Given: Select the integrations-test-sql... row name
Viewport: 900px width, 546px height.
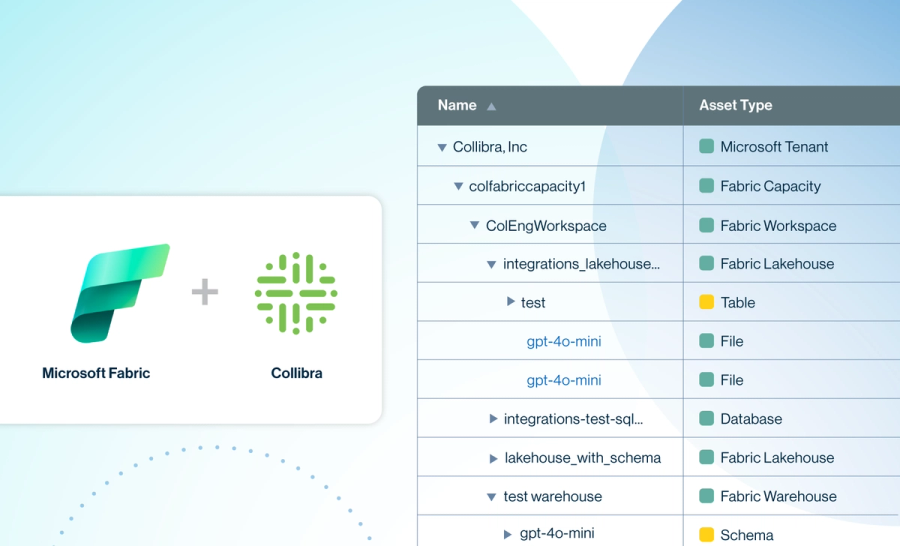Looking at the screenshot, I should click(573, 419).
